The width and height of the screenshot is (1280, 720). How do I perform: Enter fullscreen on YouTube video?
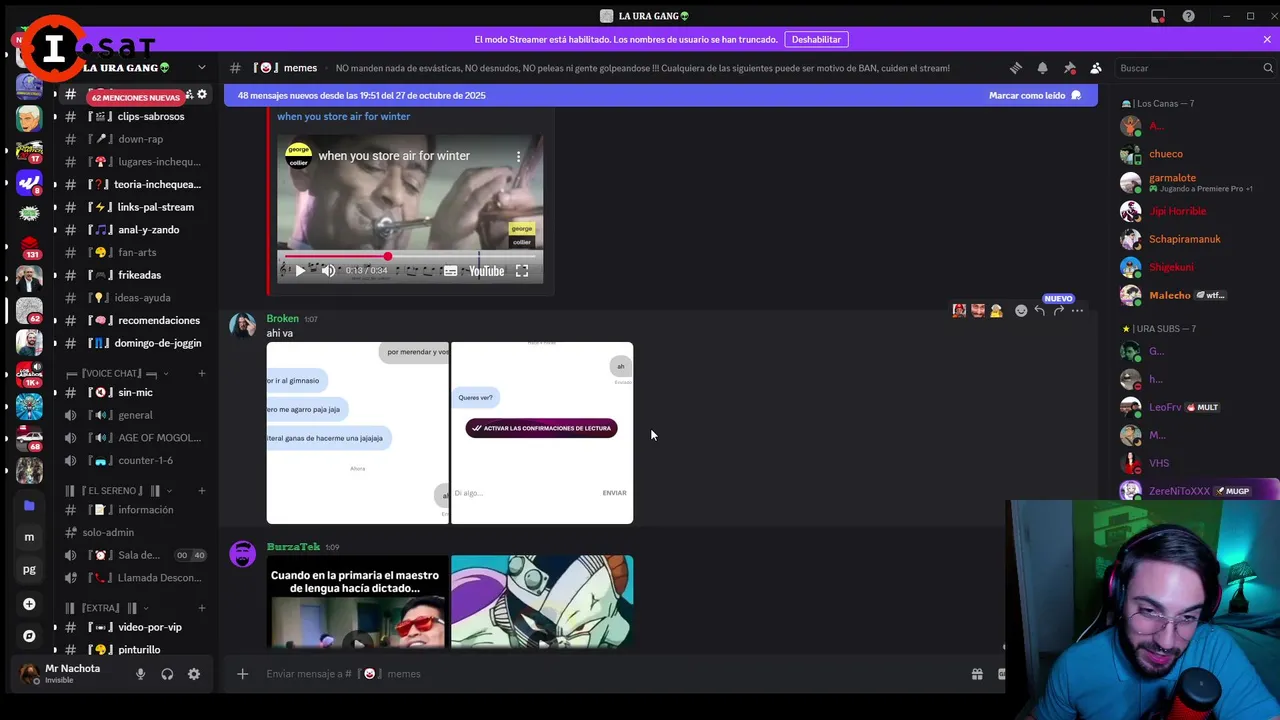pos(522,271)
